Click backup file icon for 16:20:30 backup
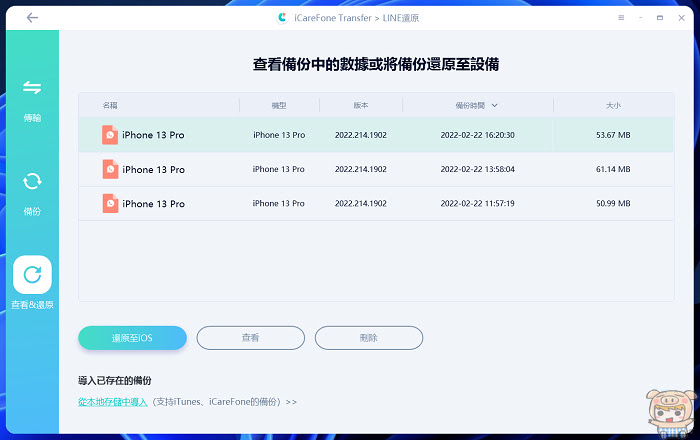Image resolution: width=700 pixels, height=440 pixels. [110, 135]
